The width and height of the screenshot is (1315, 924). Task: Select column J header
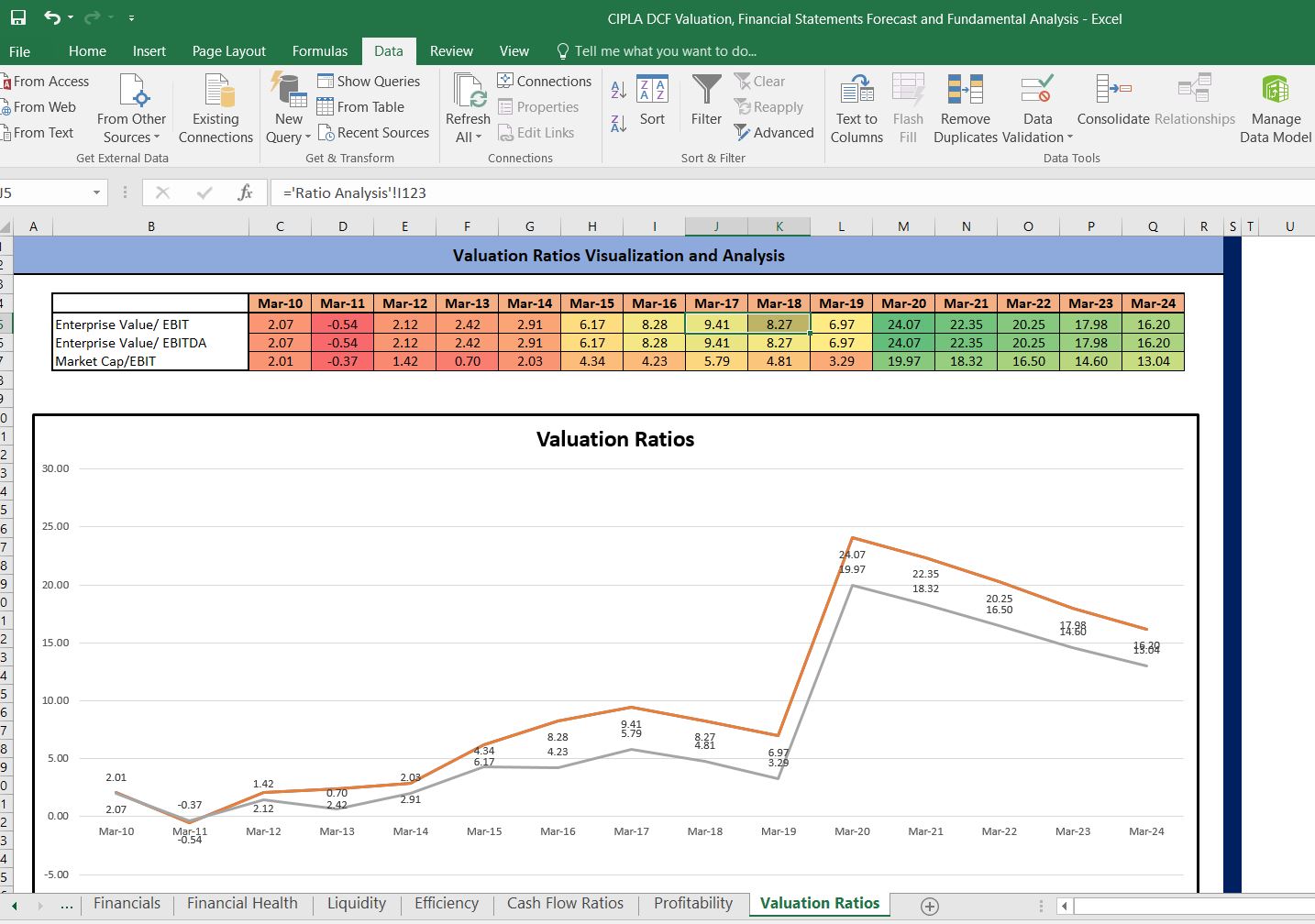pyautogui.click(x=716, y=226)
